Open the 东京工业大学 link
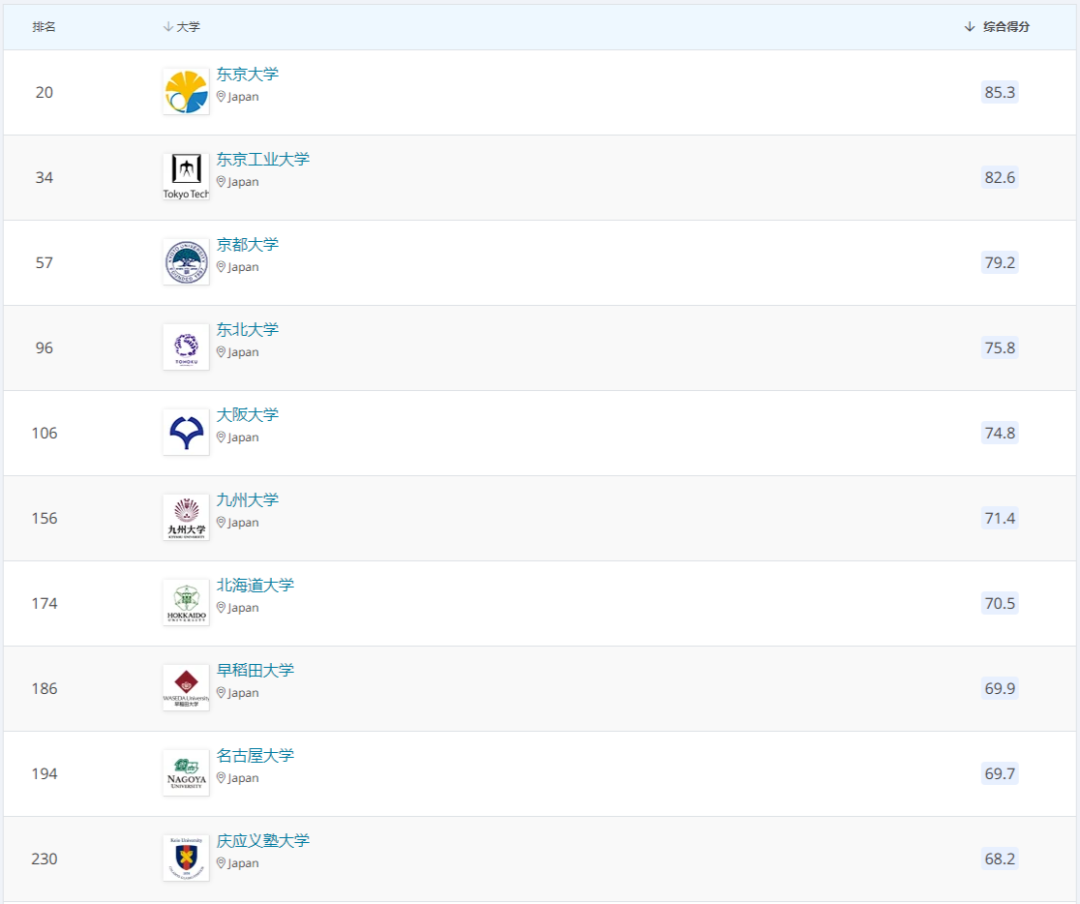Screen dimensions: 1080x904 [263, 159]
